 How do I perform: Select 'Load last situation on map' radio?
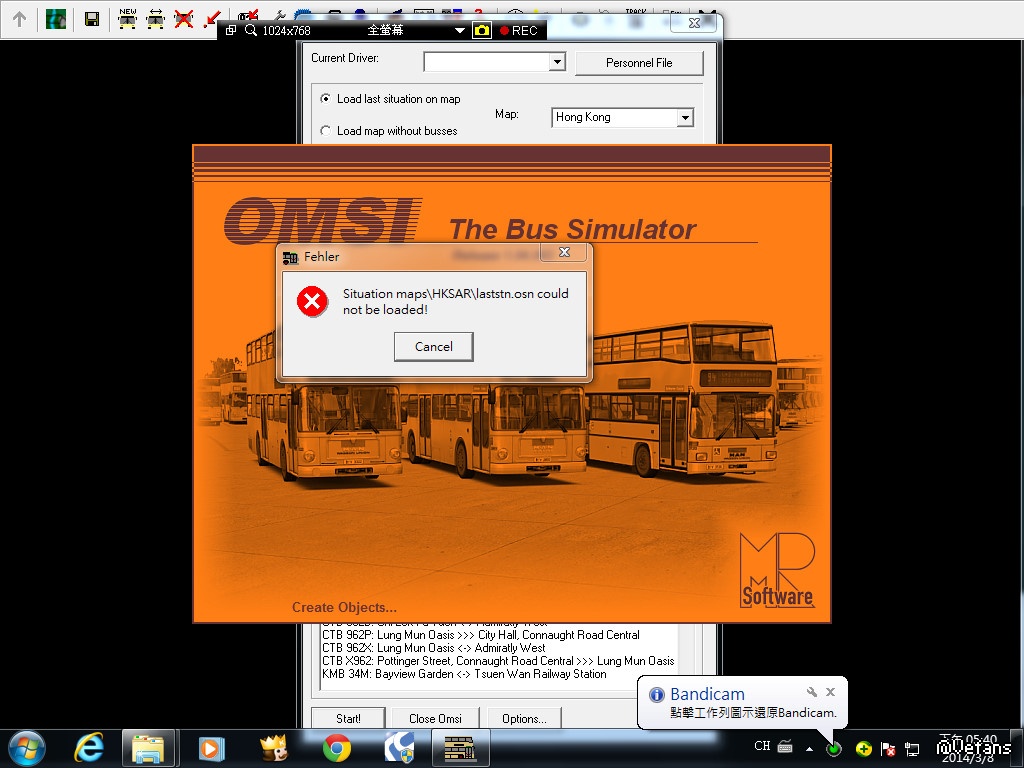(325, 99)
